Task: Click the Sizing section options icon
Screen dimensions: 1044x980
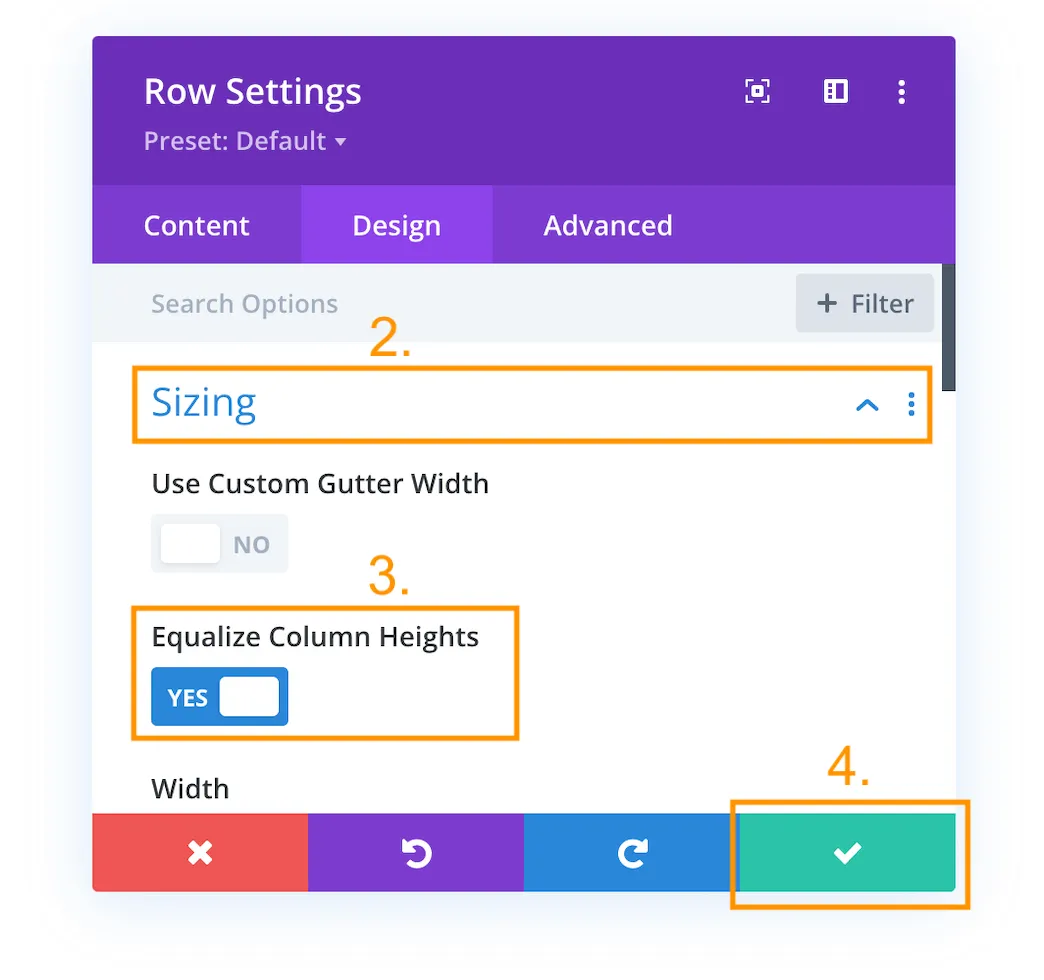Action: [x=911, y=405]
